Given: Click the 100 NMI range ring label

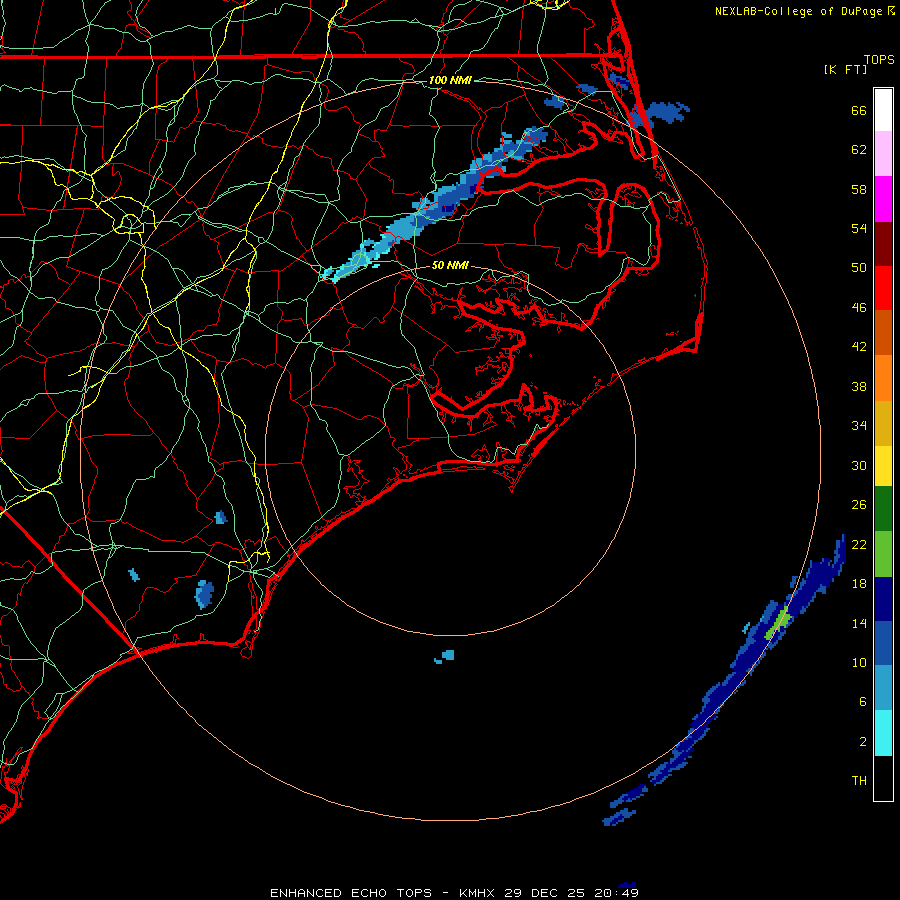Looking at the screenshot, I should (x=450, y=80).
